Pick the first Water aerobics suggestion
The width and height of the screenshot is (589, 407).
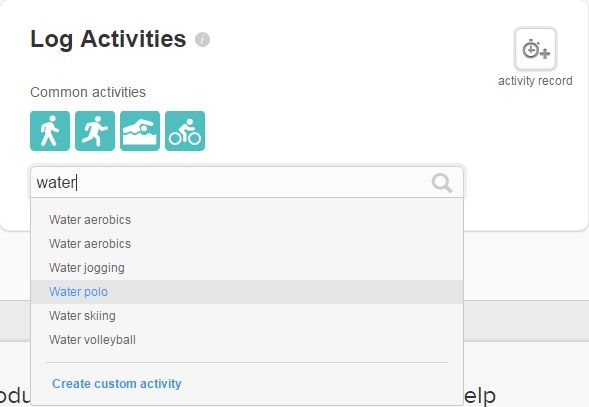247,220
